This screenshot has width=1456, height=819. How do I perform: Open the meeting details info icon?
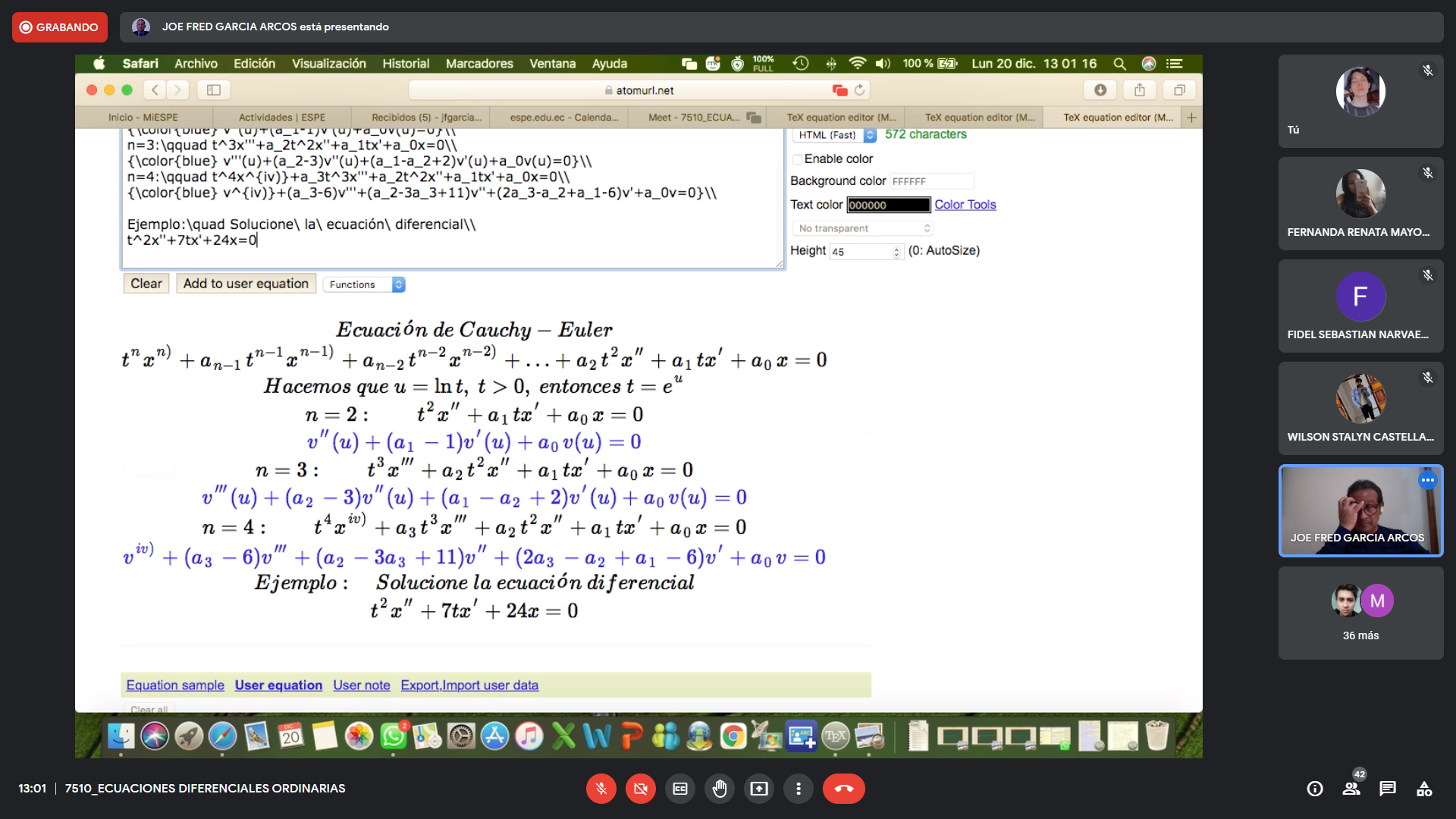pos(1315,789)
